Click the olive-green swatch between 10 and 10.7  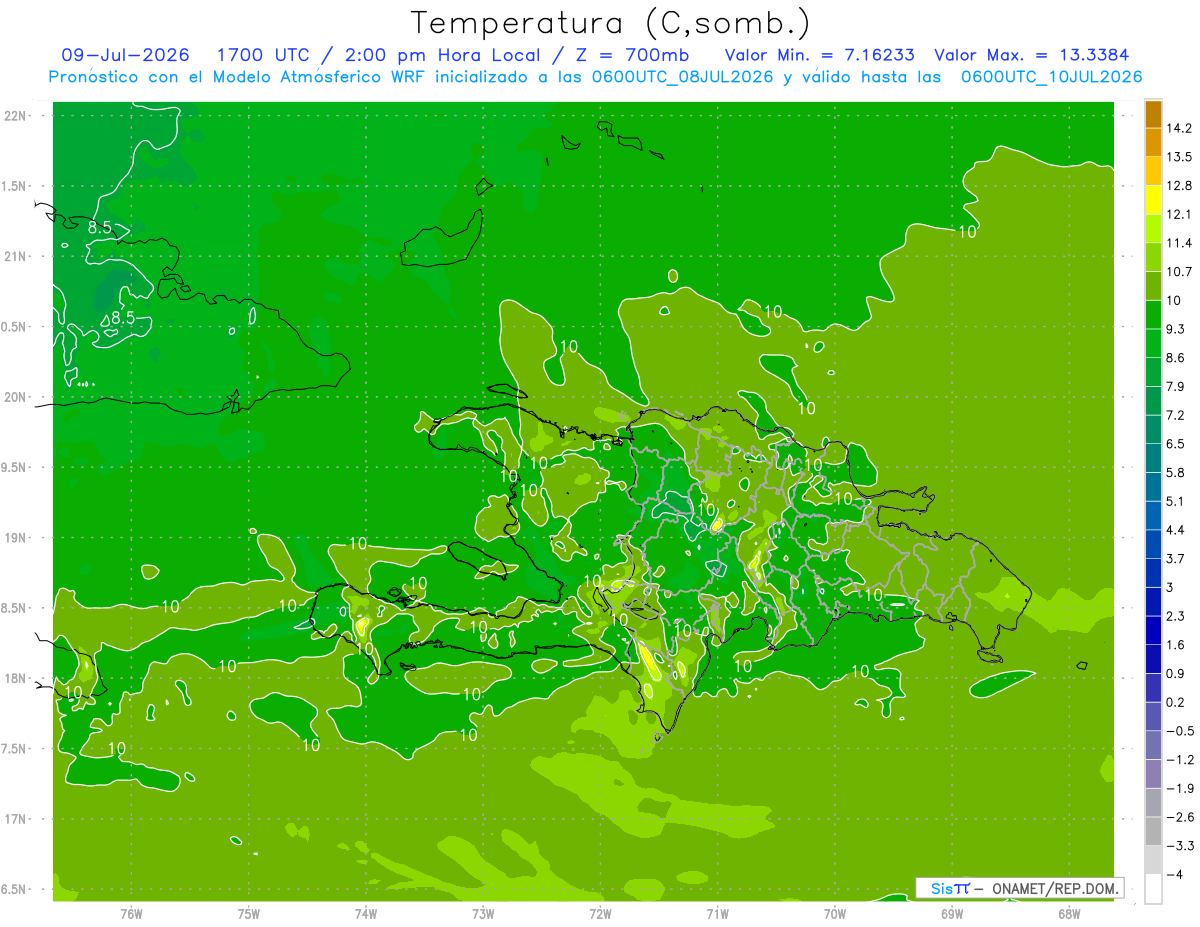[x=1153, y=286]
